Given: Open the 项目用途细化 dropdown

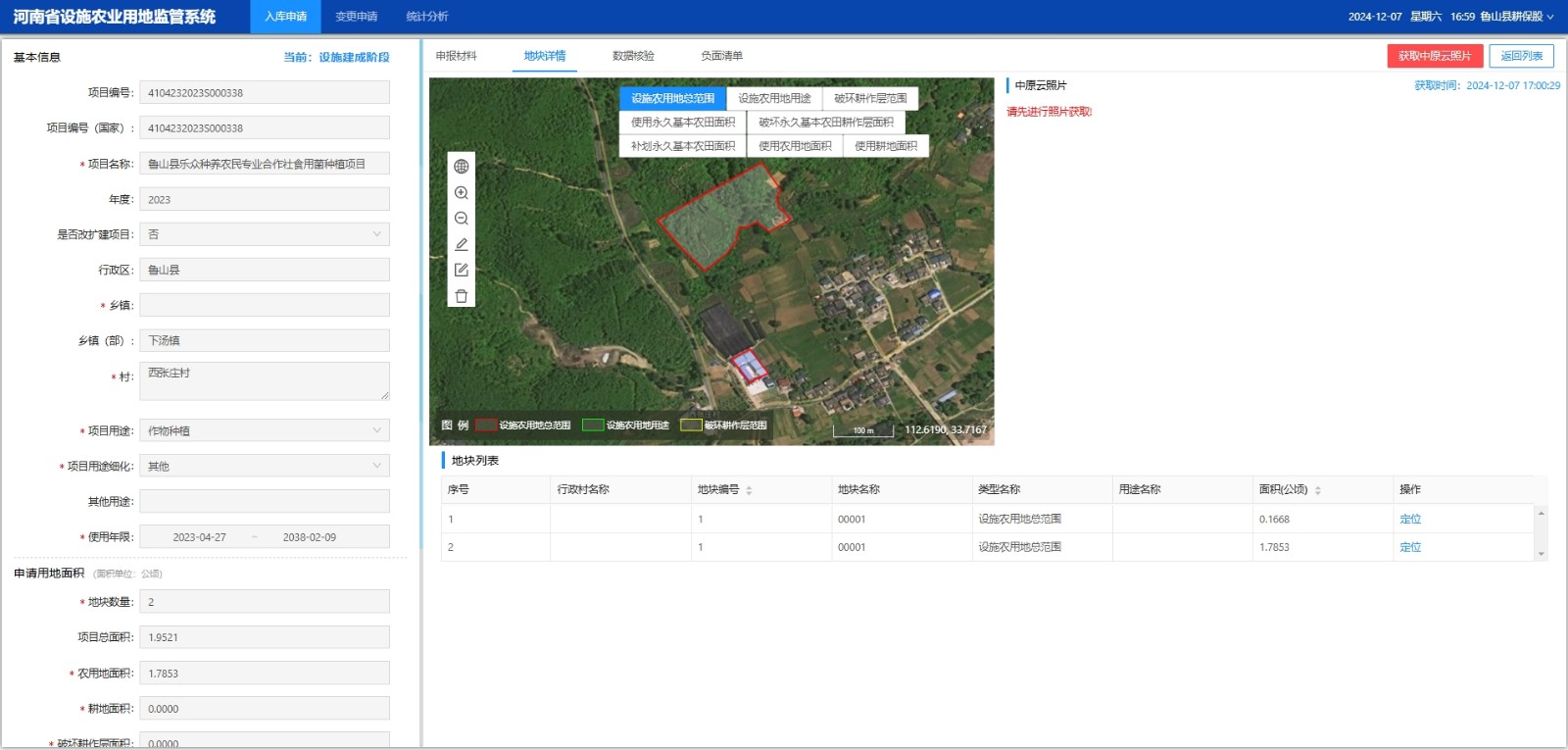Looking at the screenshot, I should [x=265, y=466].
